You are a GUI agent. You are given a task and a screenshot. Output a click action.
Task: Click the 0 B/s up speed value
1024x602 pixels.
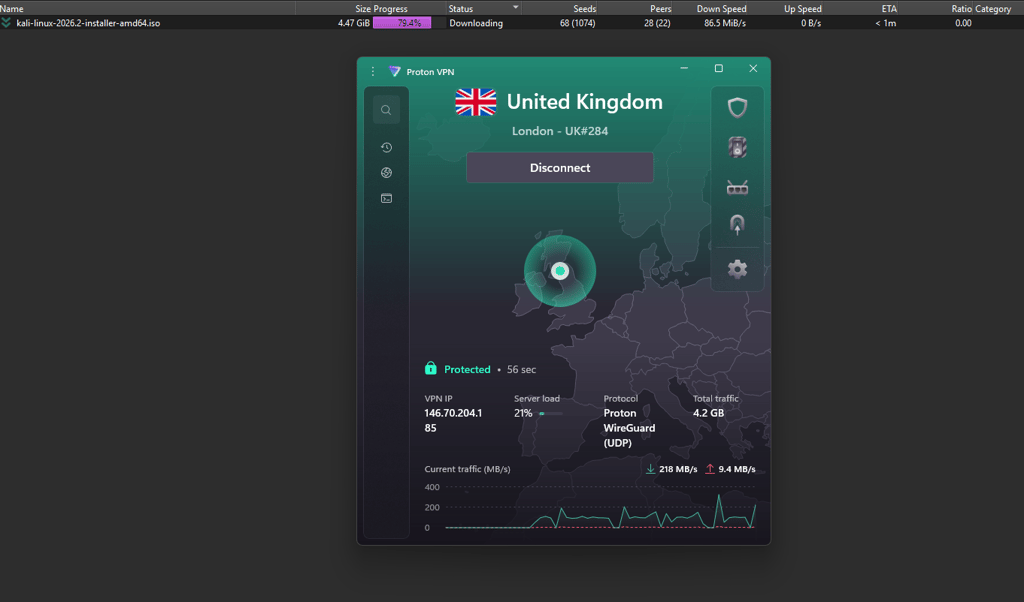click(811, 23)
